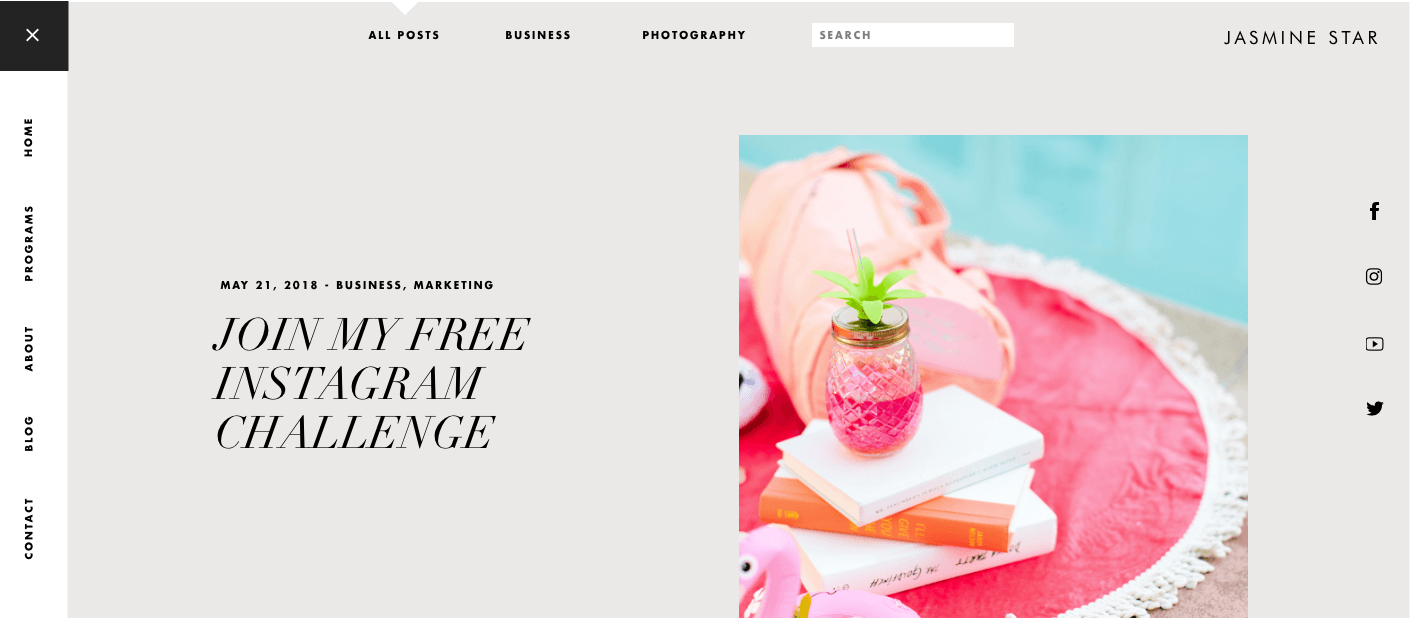Open the MARKETING category link

pyautogui.click(x=454, y=285)
